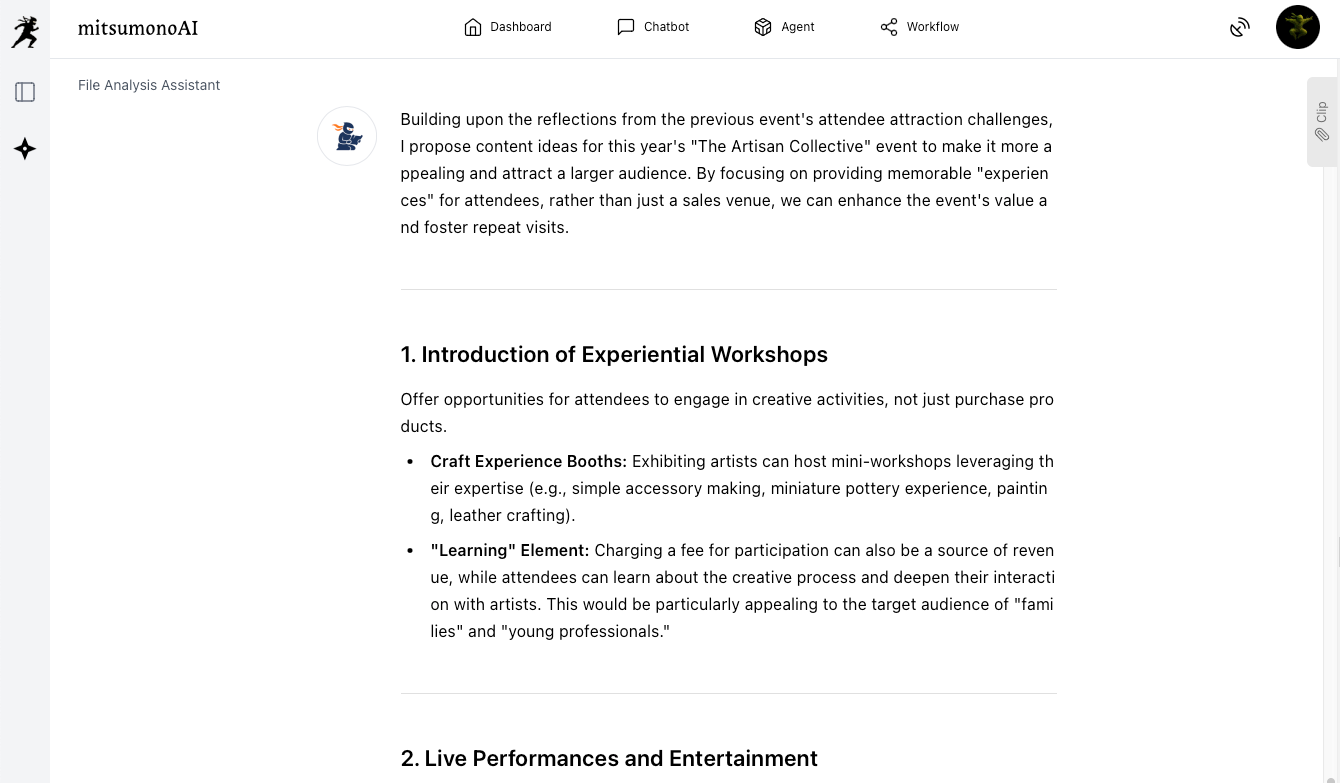Image resolution: width=1340 pixels, height=783 pixels.
Task: Open the Workflow menu label
Action: click(932, 27)
